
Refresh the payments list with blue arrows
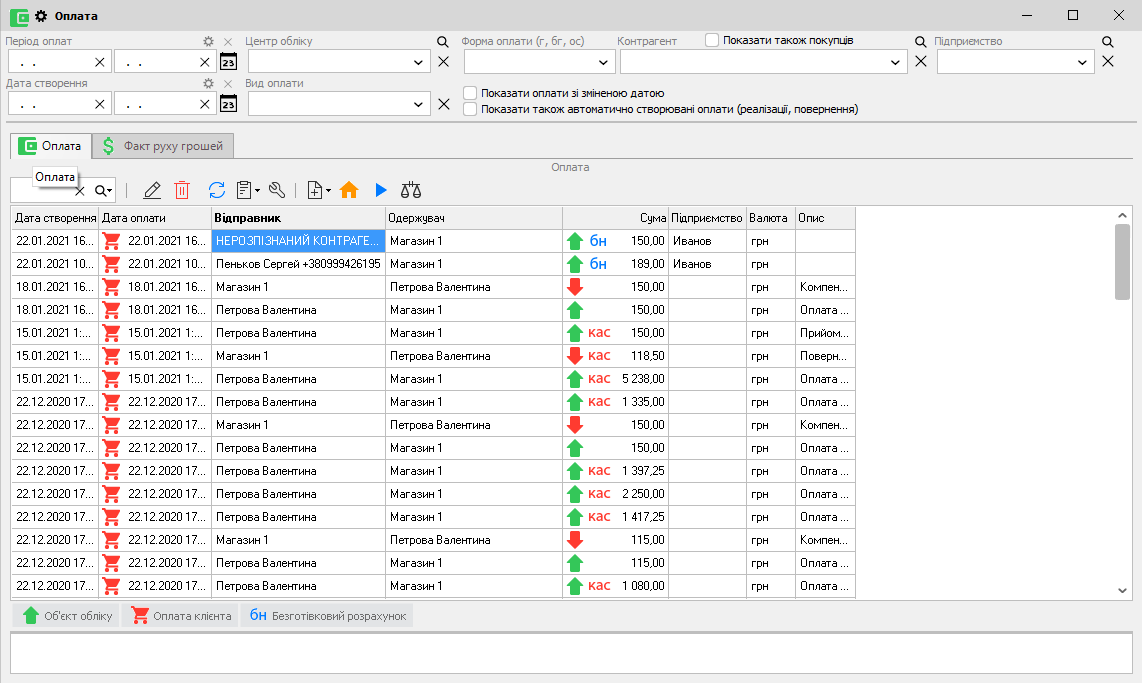click(x=217, y=190)
